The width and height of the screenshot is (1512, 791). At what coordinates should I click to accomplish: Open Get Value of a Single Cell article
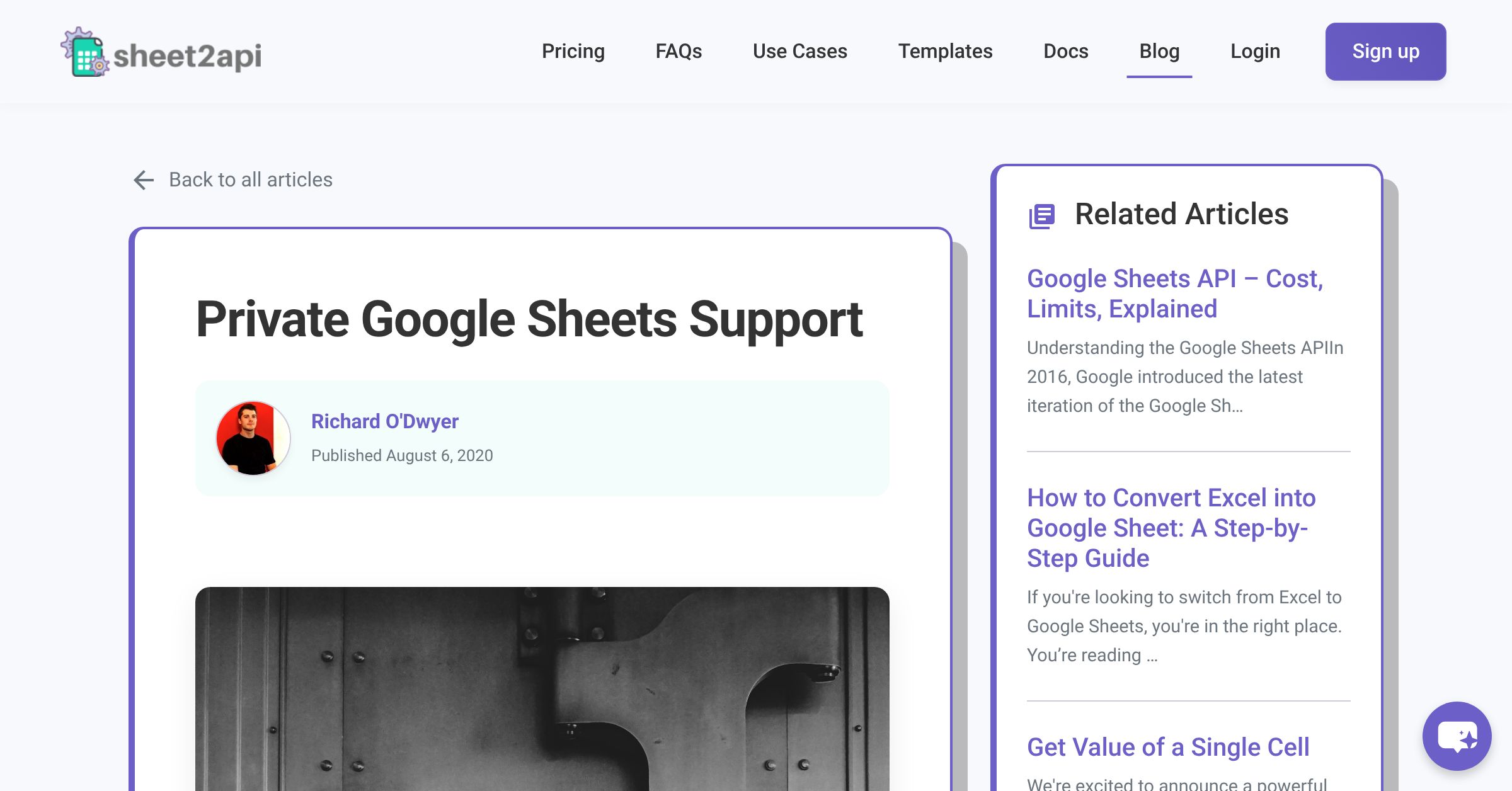[1168, 748]
